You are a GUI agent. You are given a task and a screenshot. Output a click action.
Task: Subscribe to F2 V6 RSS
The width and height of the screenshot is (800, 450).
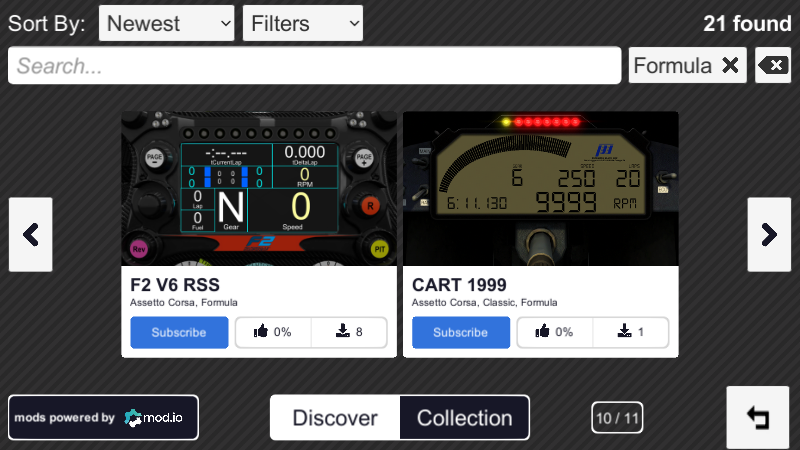pos(179,332)
